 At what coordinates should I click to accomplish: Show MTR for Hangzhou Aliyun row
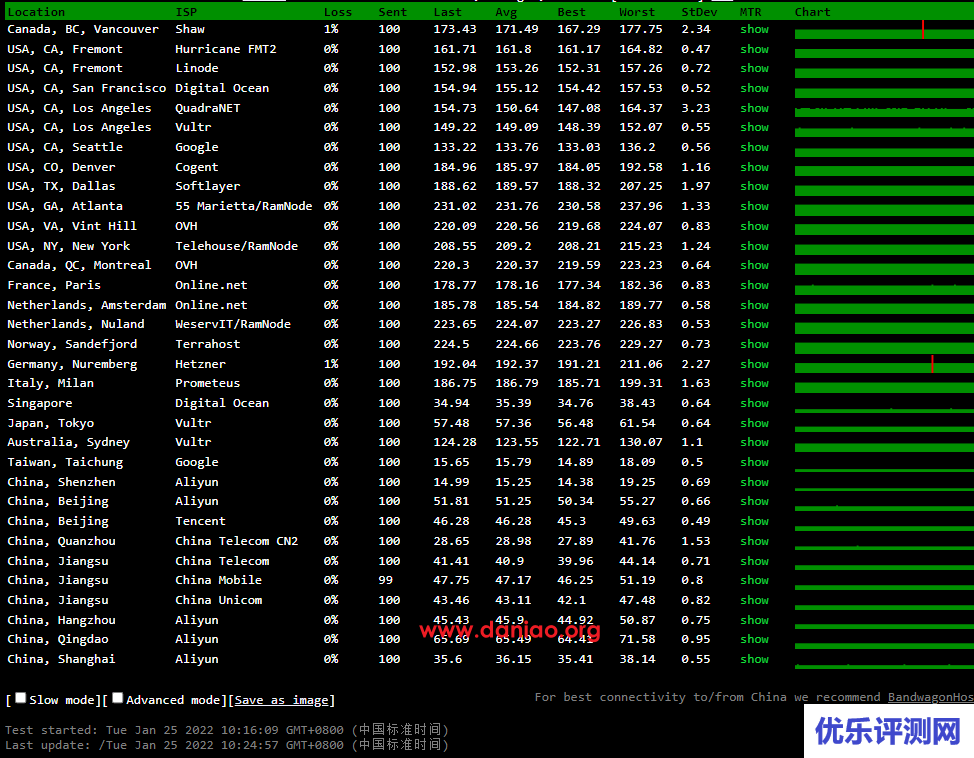(754, 620)
